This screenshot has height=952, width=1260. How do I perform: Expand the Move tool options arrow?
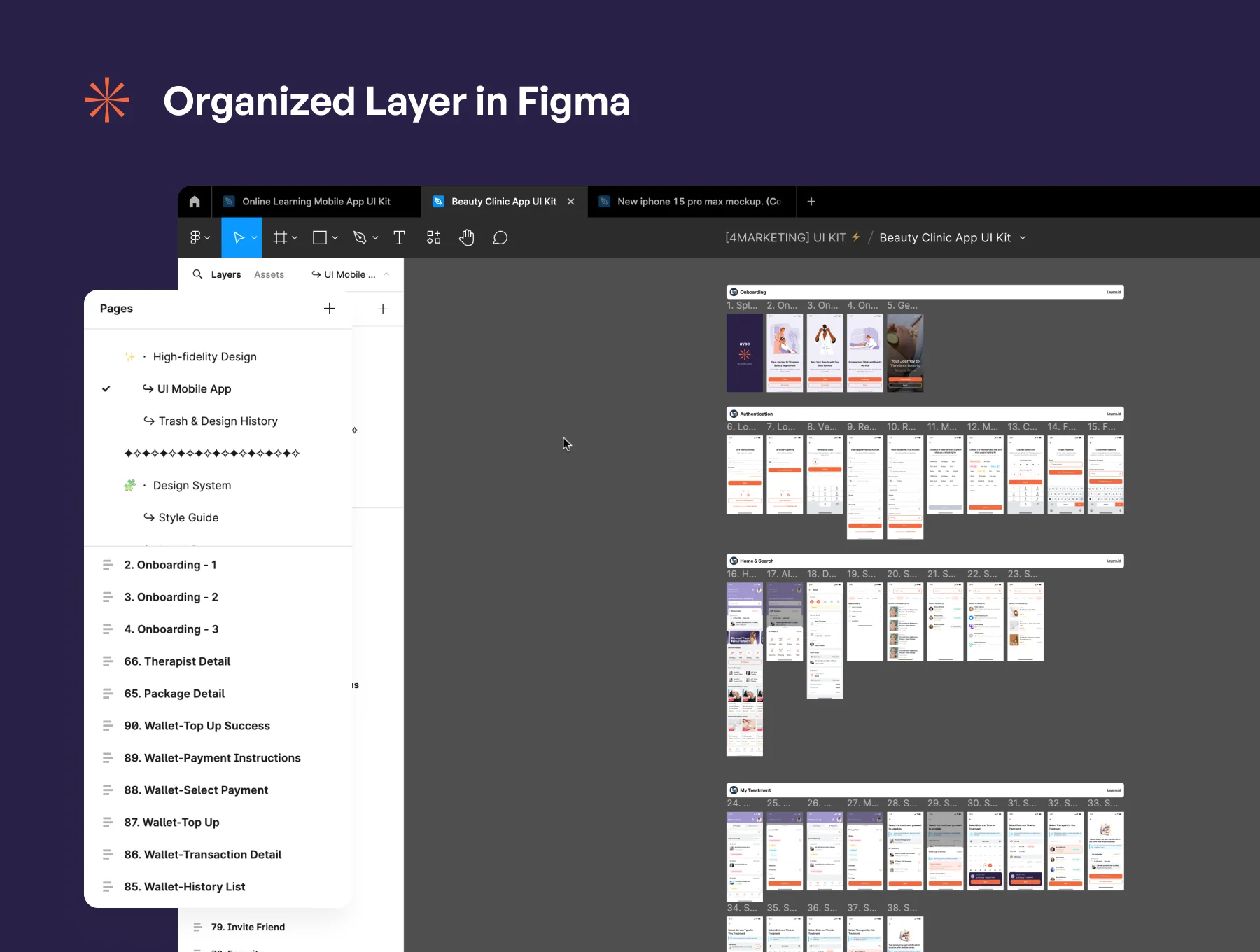(x=254, y=238)
